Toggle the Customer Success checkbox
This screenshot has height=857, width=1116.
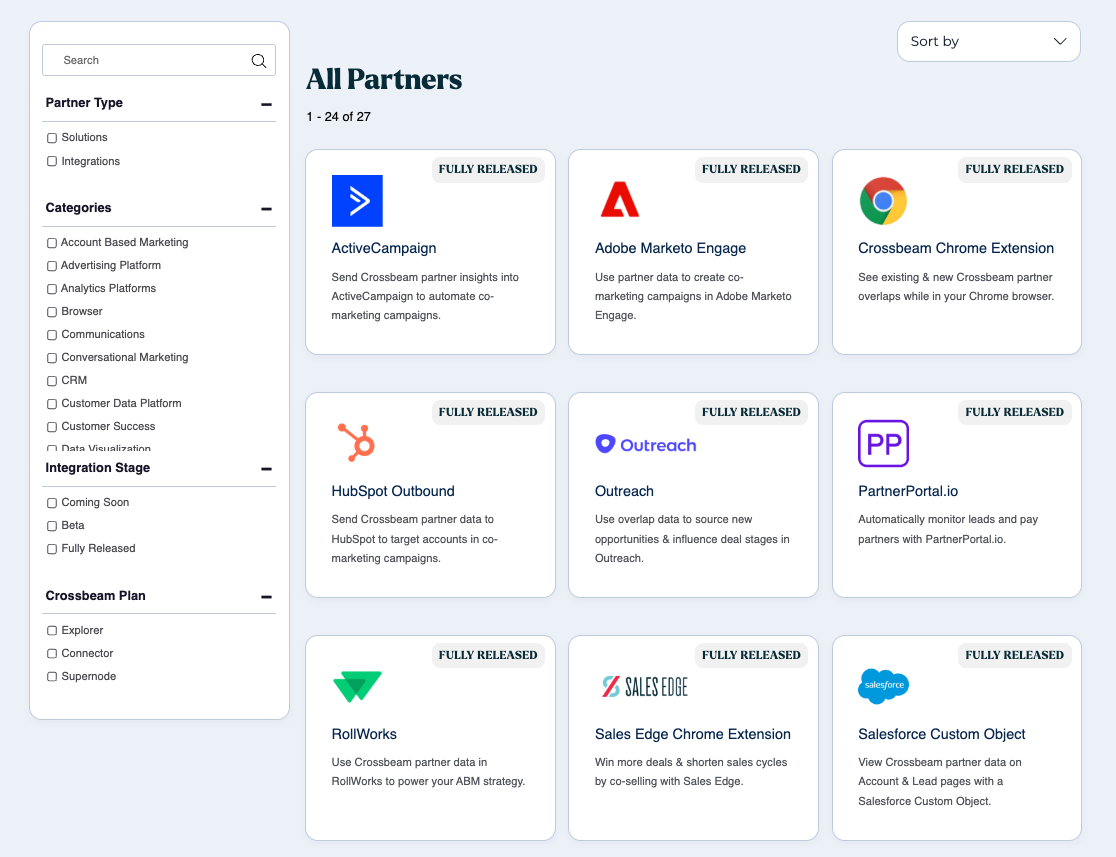[x=52, y=427]
